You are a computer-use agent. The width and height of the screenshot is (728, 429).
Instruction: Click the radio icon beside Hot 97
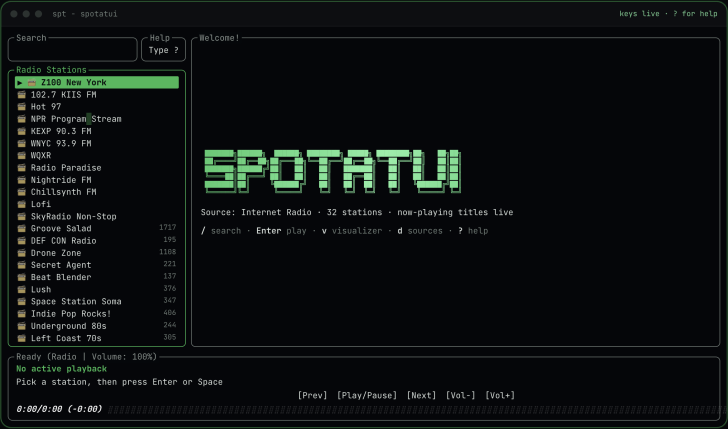click(21, 107)
